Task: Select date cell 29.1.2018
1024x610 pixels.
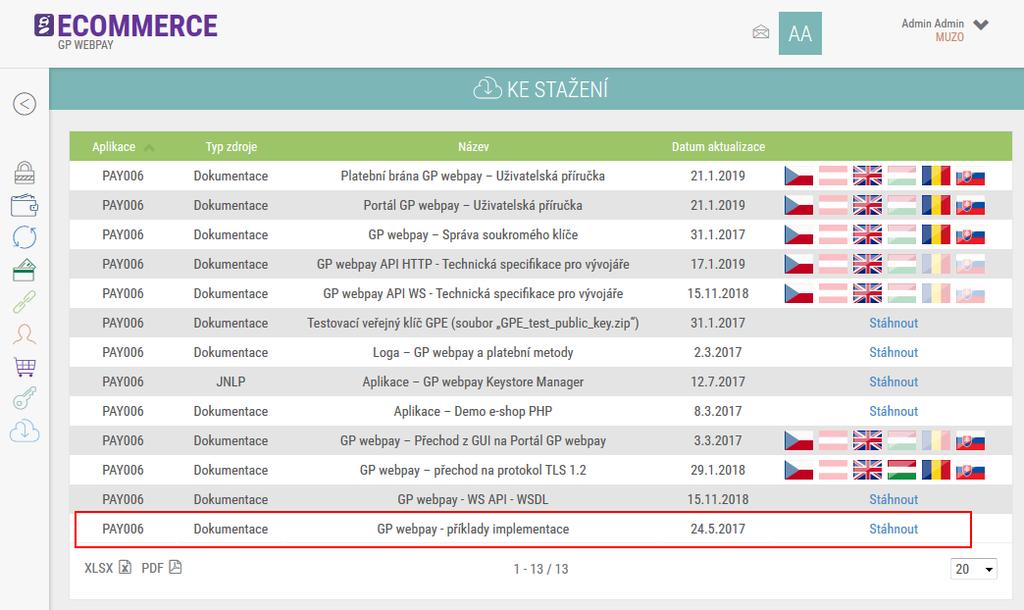Action: [718, 470]
